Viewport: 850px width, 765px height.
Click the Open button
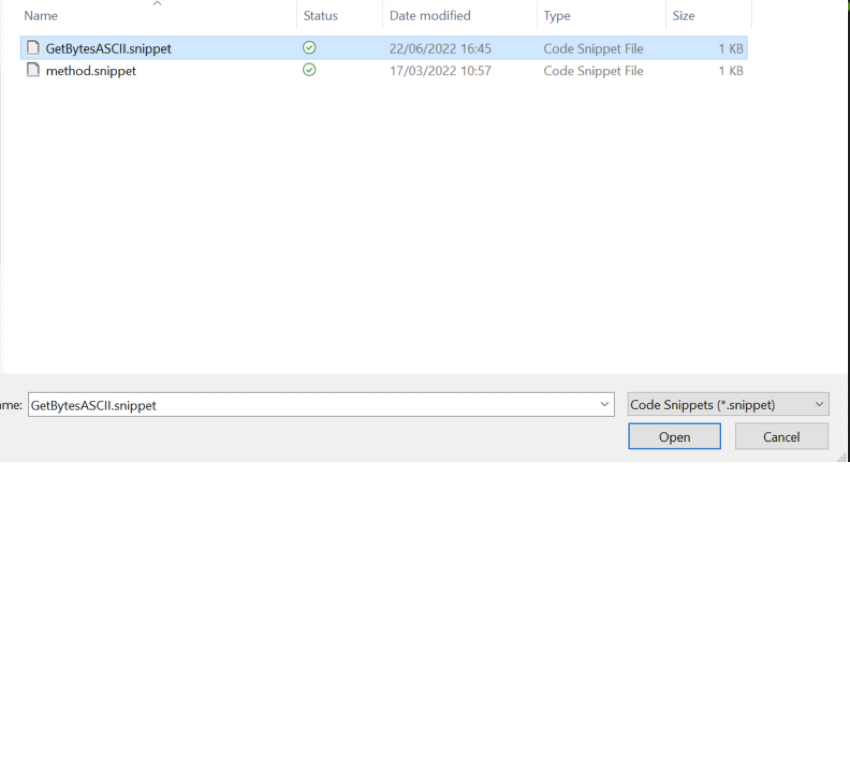coord(674,436)
